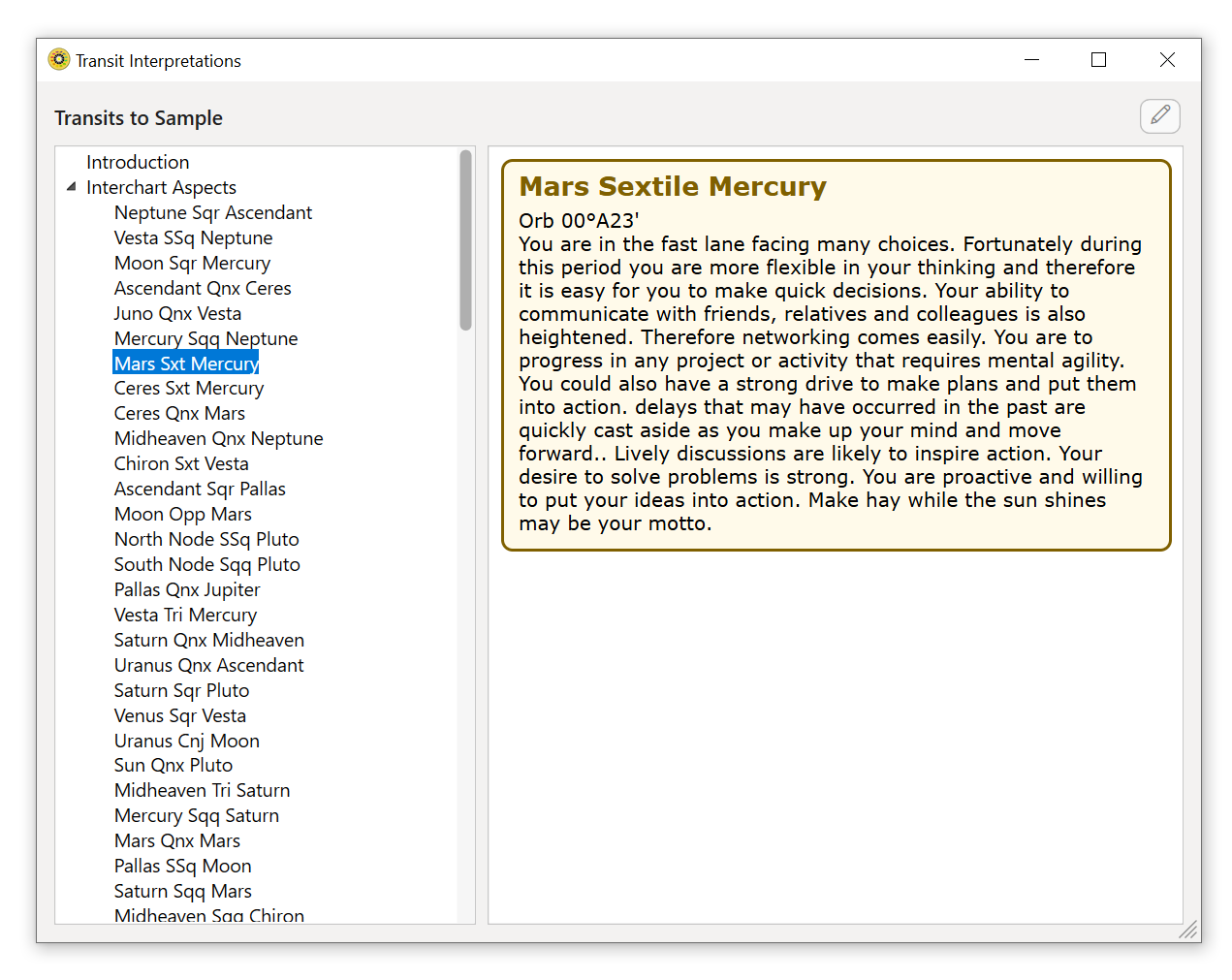
Task: Open South Node Sqq Pluto interpretation
Action: (206, 564)
